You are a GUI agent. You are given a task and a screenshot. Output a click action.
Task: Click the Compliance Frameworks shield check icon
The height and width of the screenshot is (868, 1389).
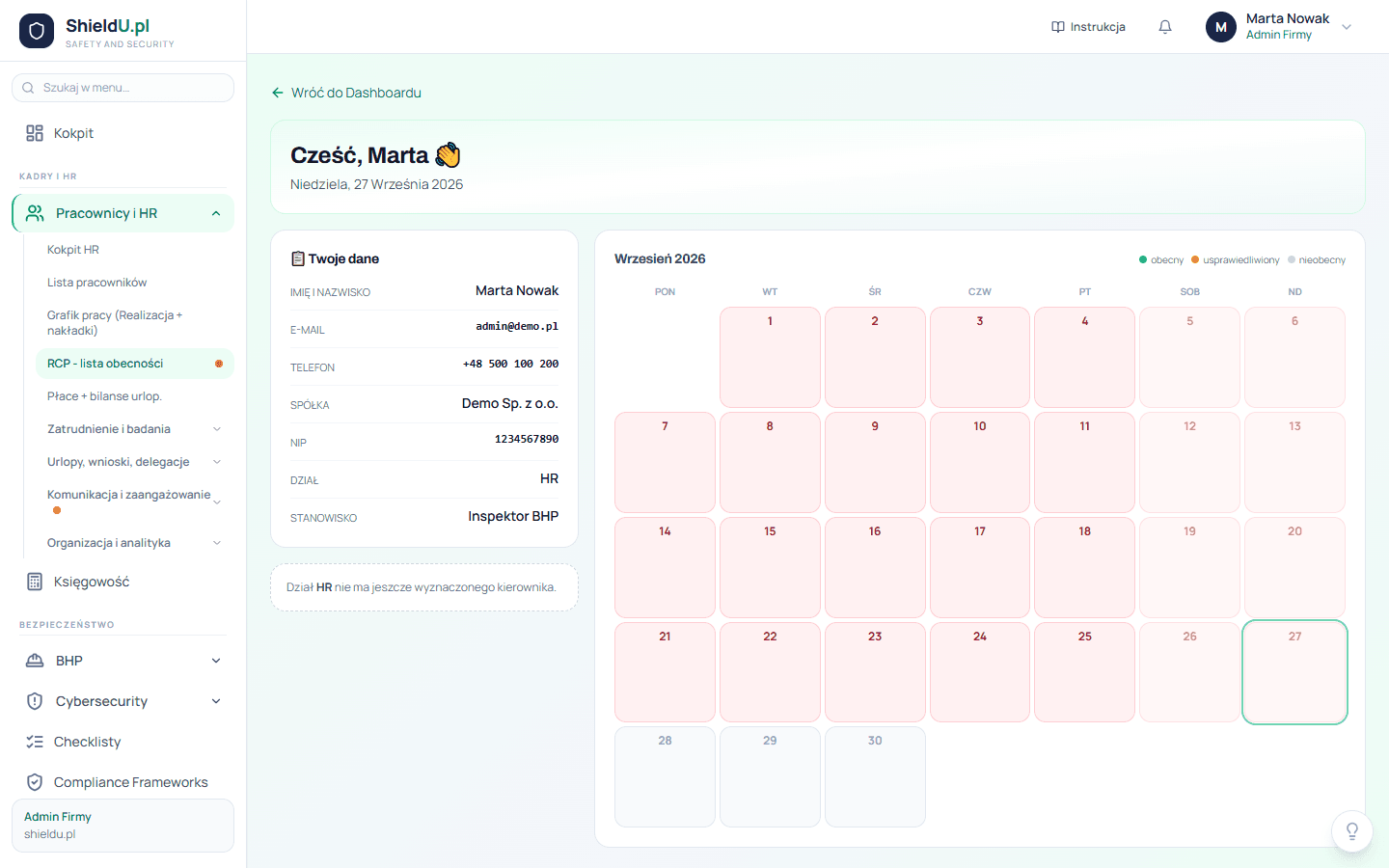coord(35,782)
